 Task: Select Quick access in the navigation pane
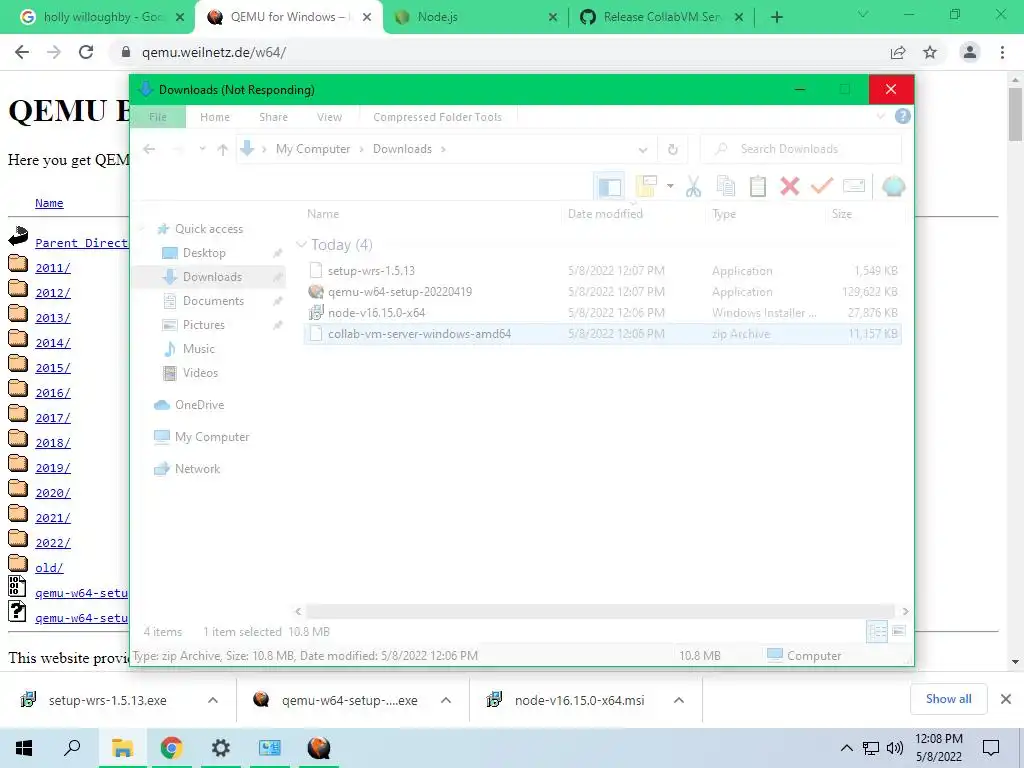(209, 229)
